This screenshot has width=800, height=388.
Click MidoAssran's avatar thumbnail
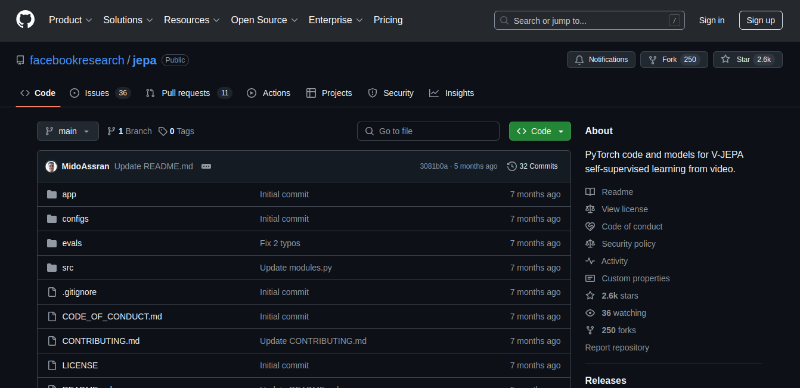pos(51,166)
